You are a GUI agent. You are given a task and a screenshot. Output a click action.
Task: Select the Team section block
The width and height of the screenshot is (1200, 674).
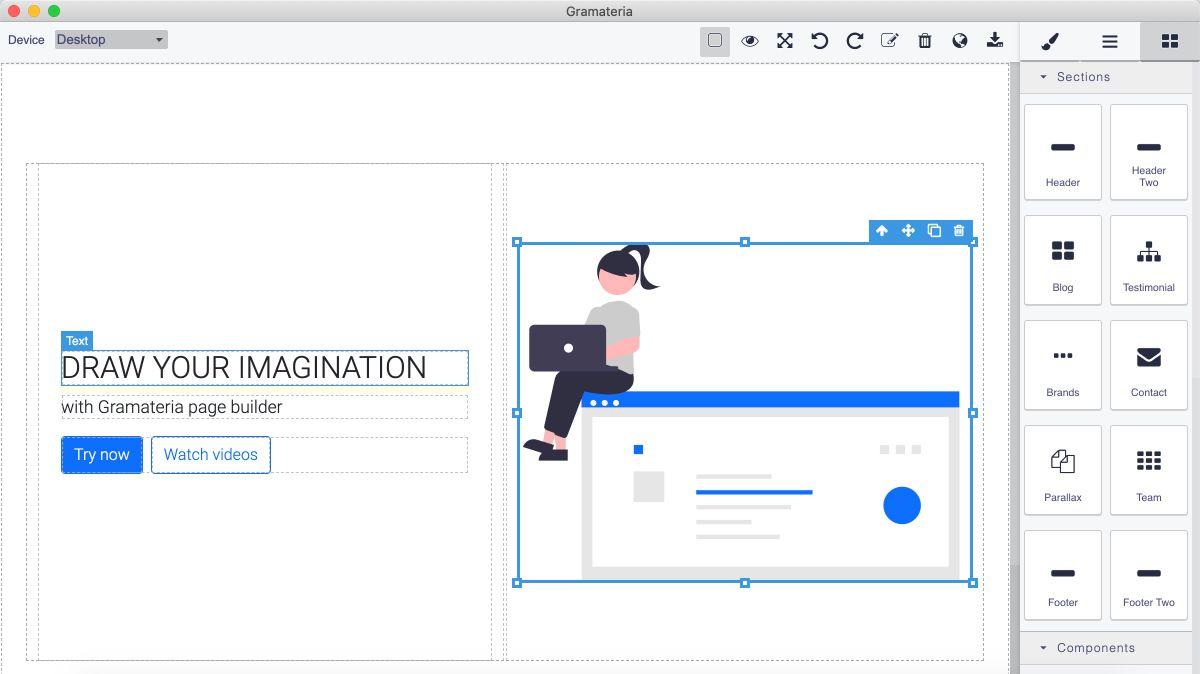point(1149,470)
